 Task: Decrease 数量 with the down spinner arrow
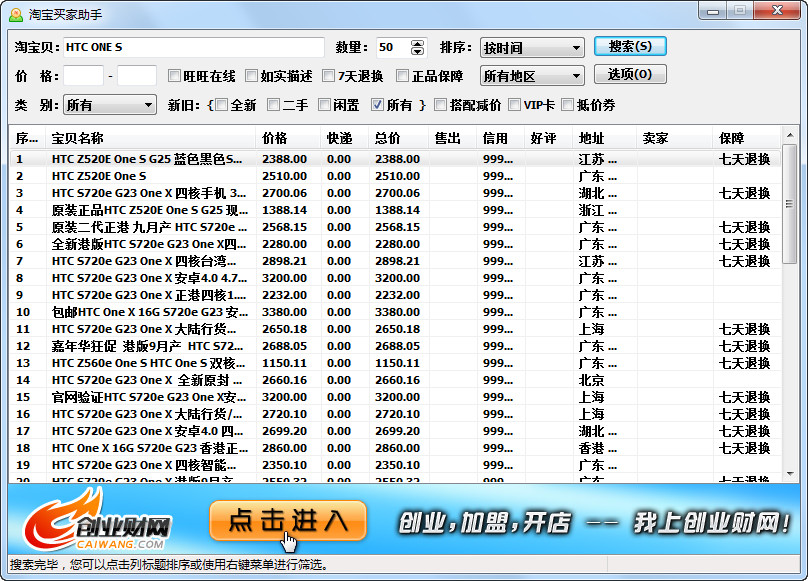tap(417, 52)
